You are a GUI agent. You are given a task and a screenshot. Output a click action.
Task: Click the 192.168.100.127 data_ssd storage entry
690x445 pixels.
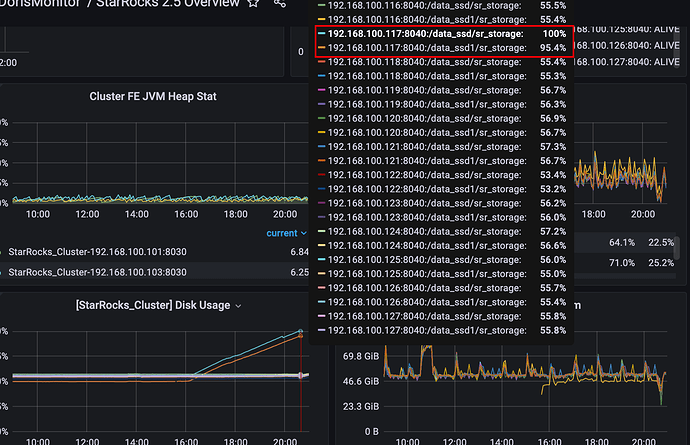442,316
